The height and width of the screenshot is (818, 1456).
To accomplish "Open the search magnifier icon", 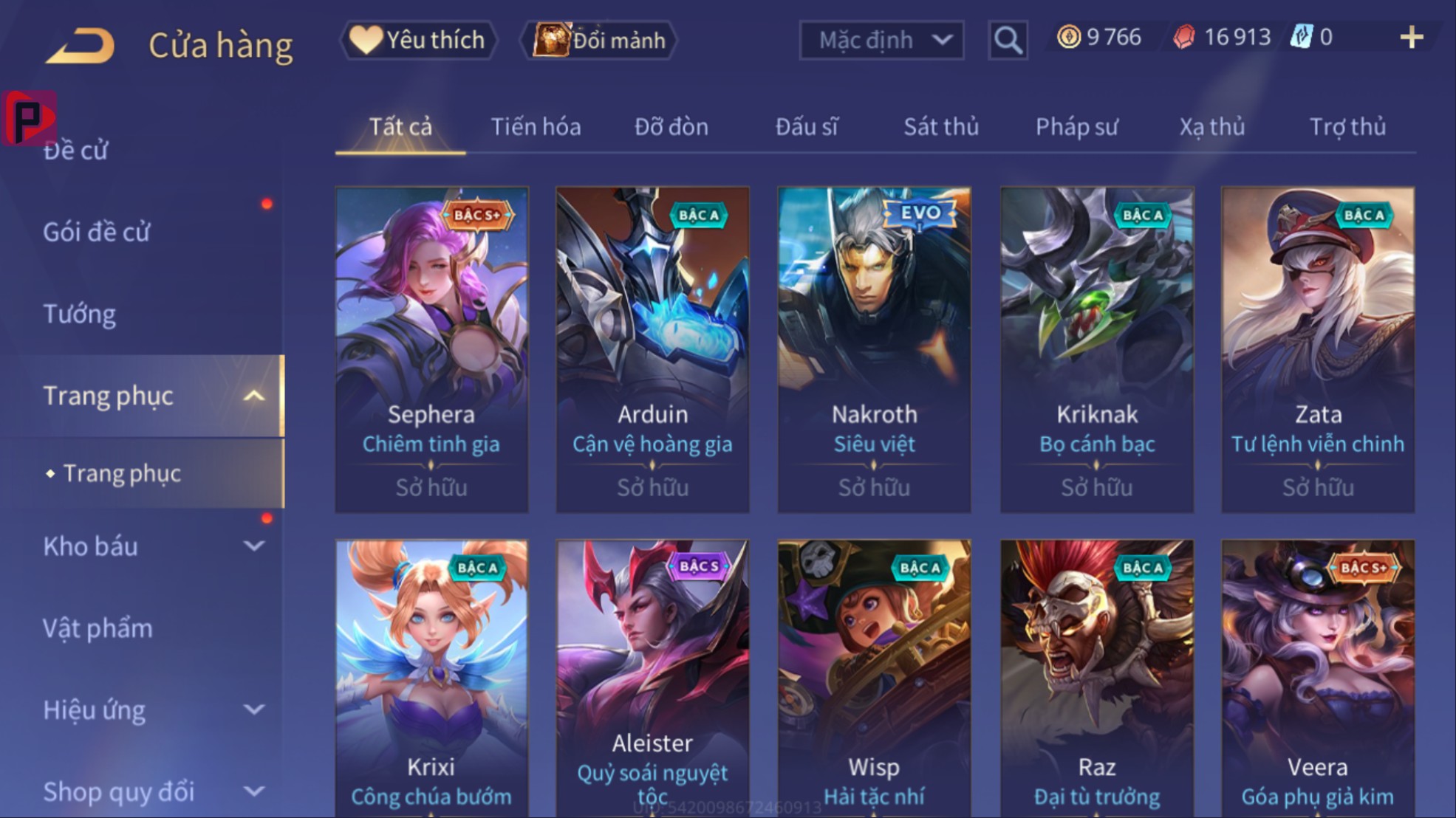I will (1008, 40).
